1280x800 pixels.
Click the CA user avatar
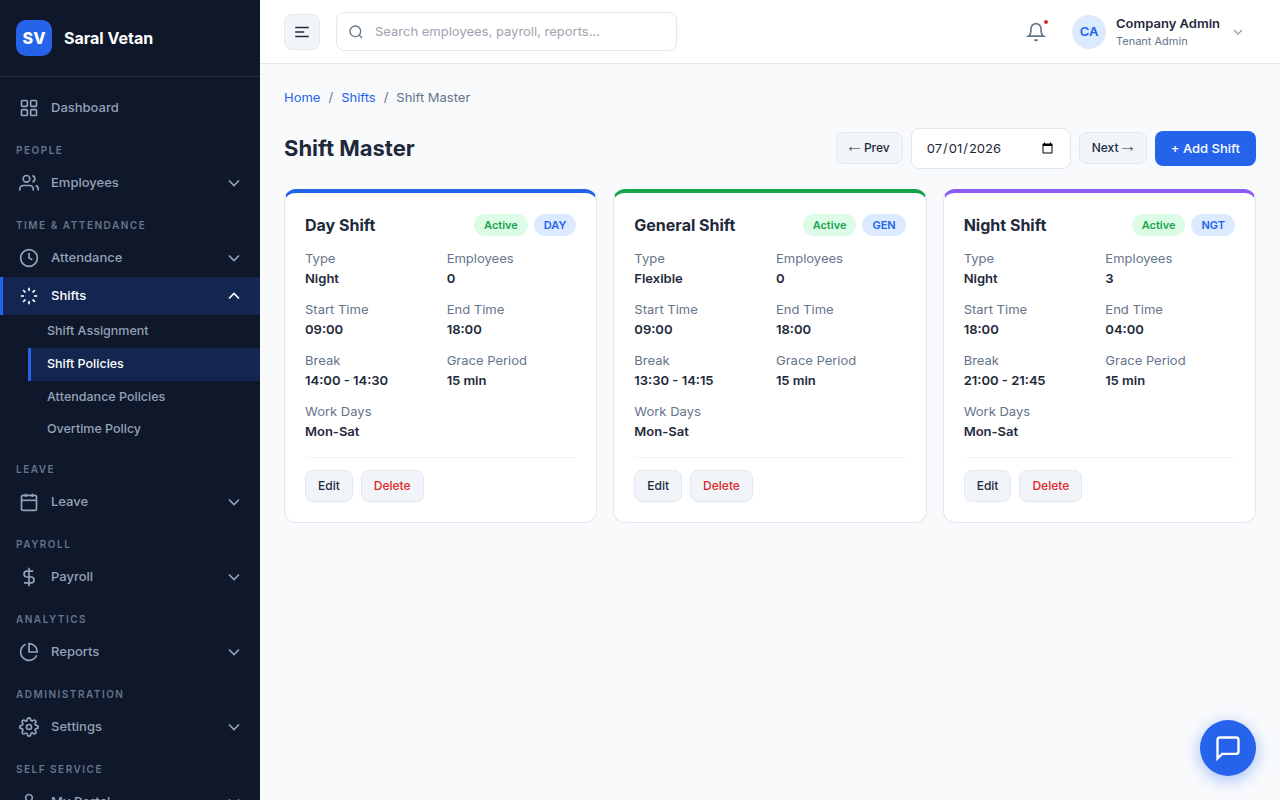pyautogui.click(x=1089, y=32)
